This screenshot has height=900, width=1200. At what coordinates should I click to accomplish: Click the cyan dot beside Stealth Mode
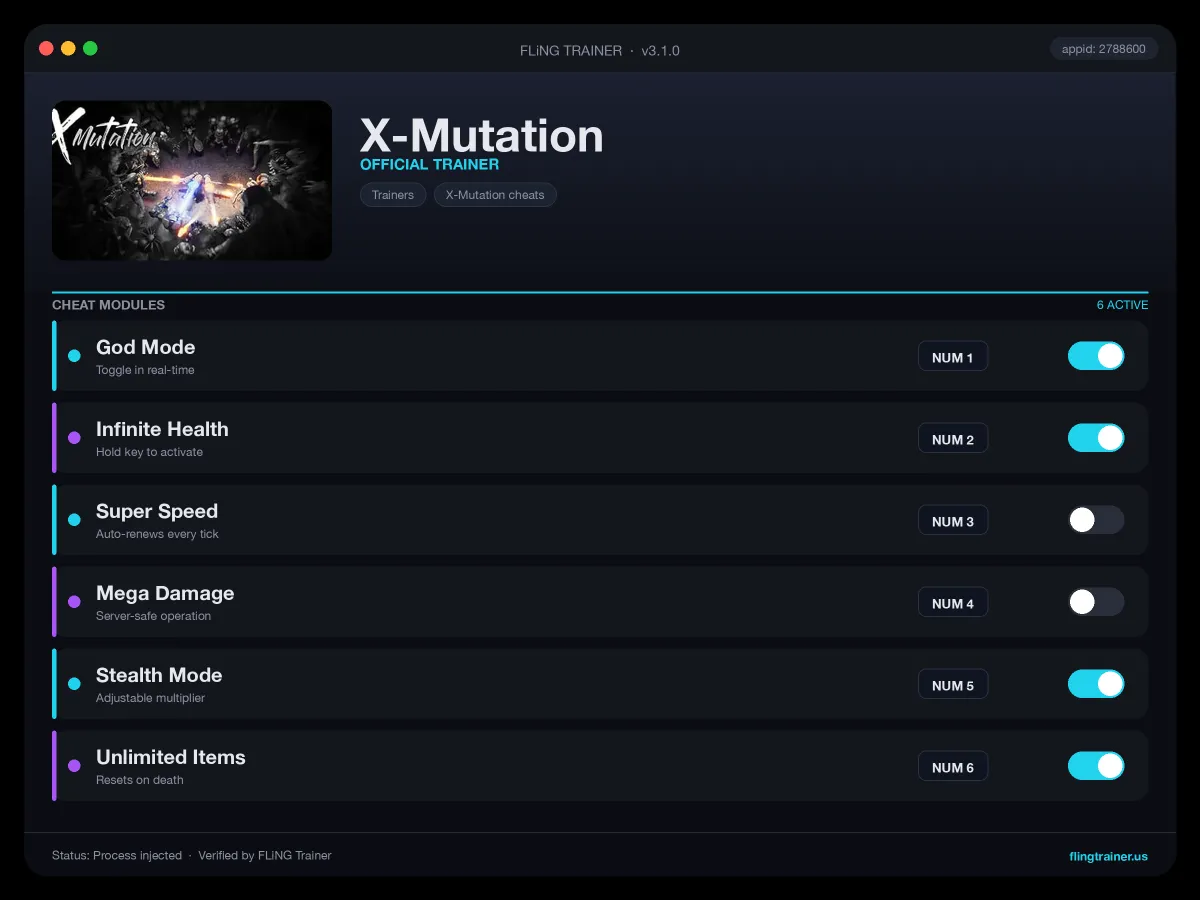74,684
